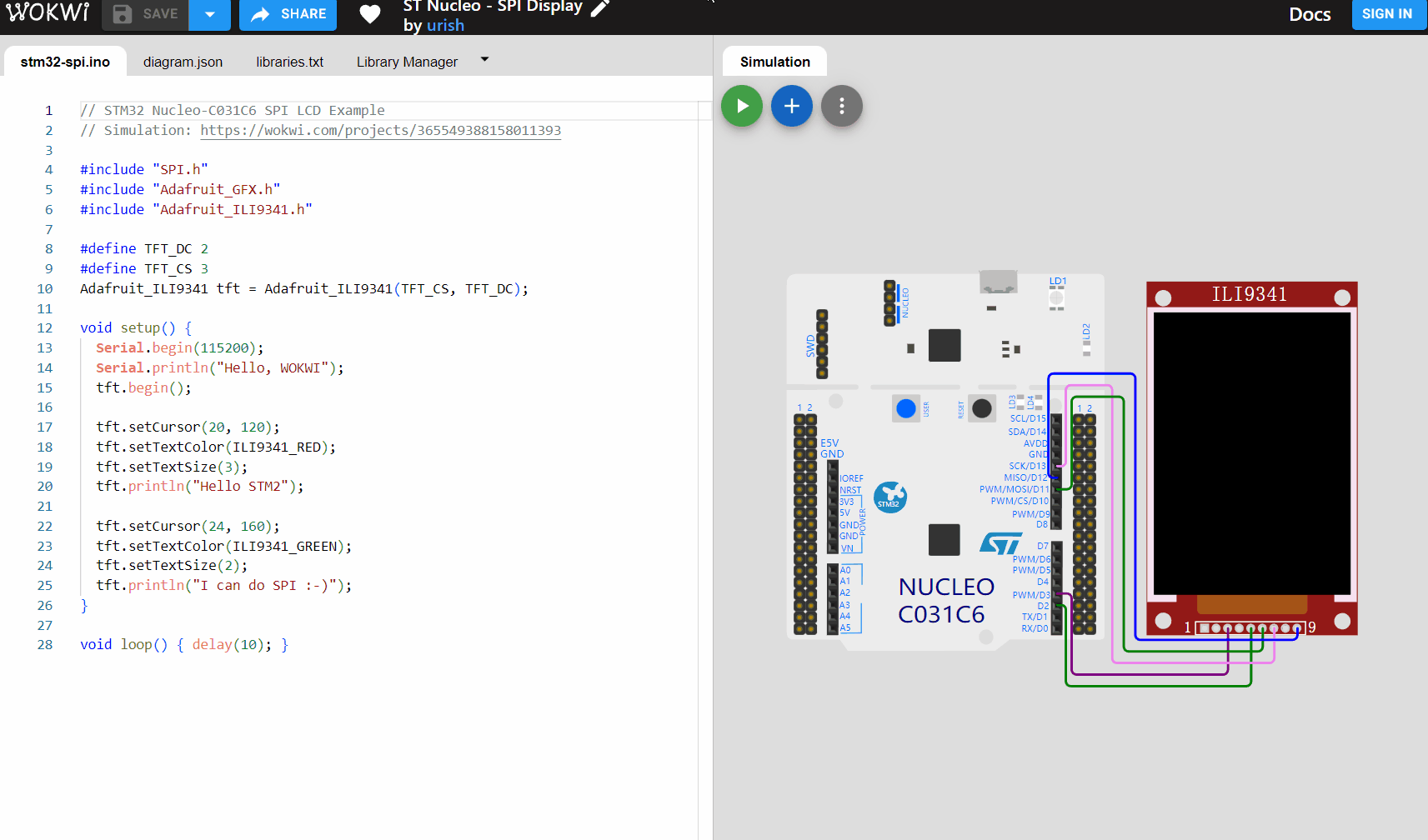Share the project via SHARE button
This screenshot has width=1428, height=840.
pyautogui.click(x=288, y=14)
